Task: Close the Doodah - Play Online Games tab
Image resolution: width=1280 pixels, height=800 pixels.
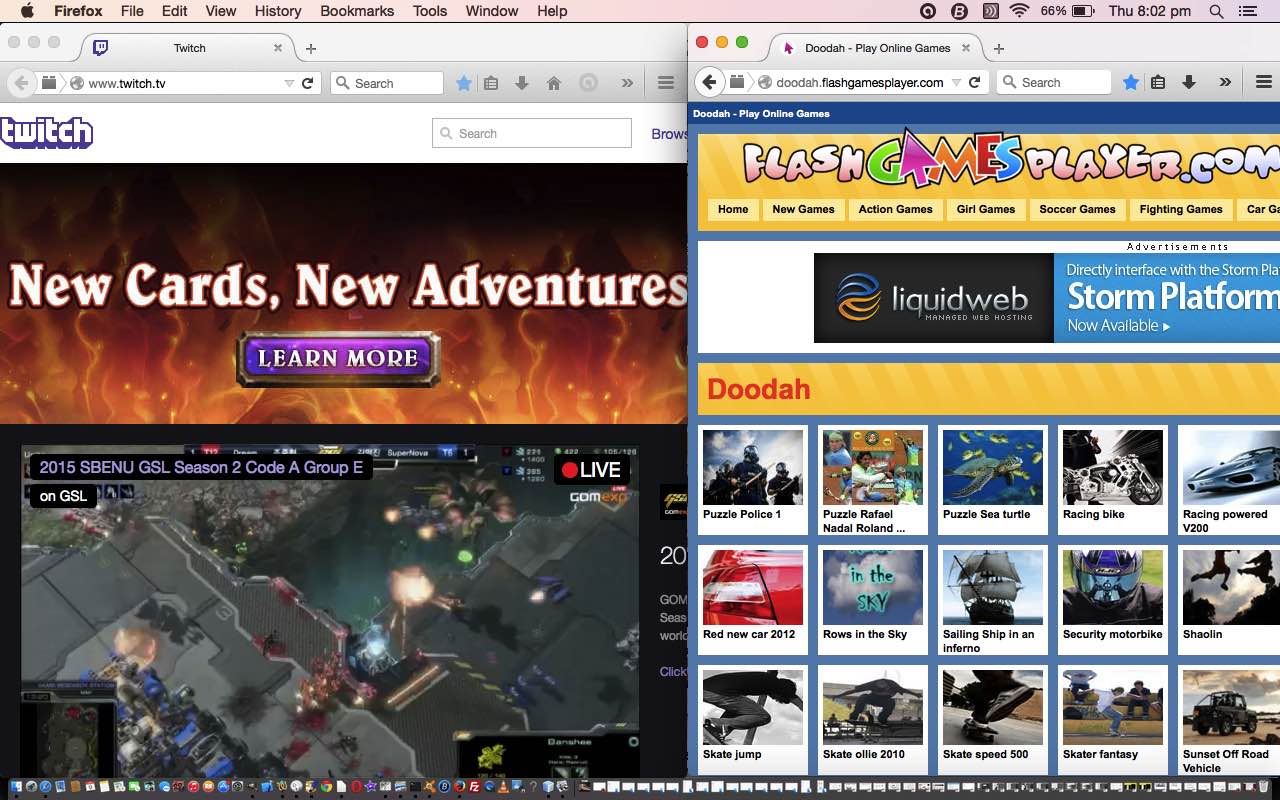Action: pyautogui.click(x=965, y=47)
